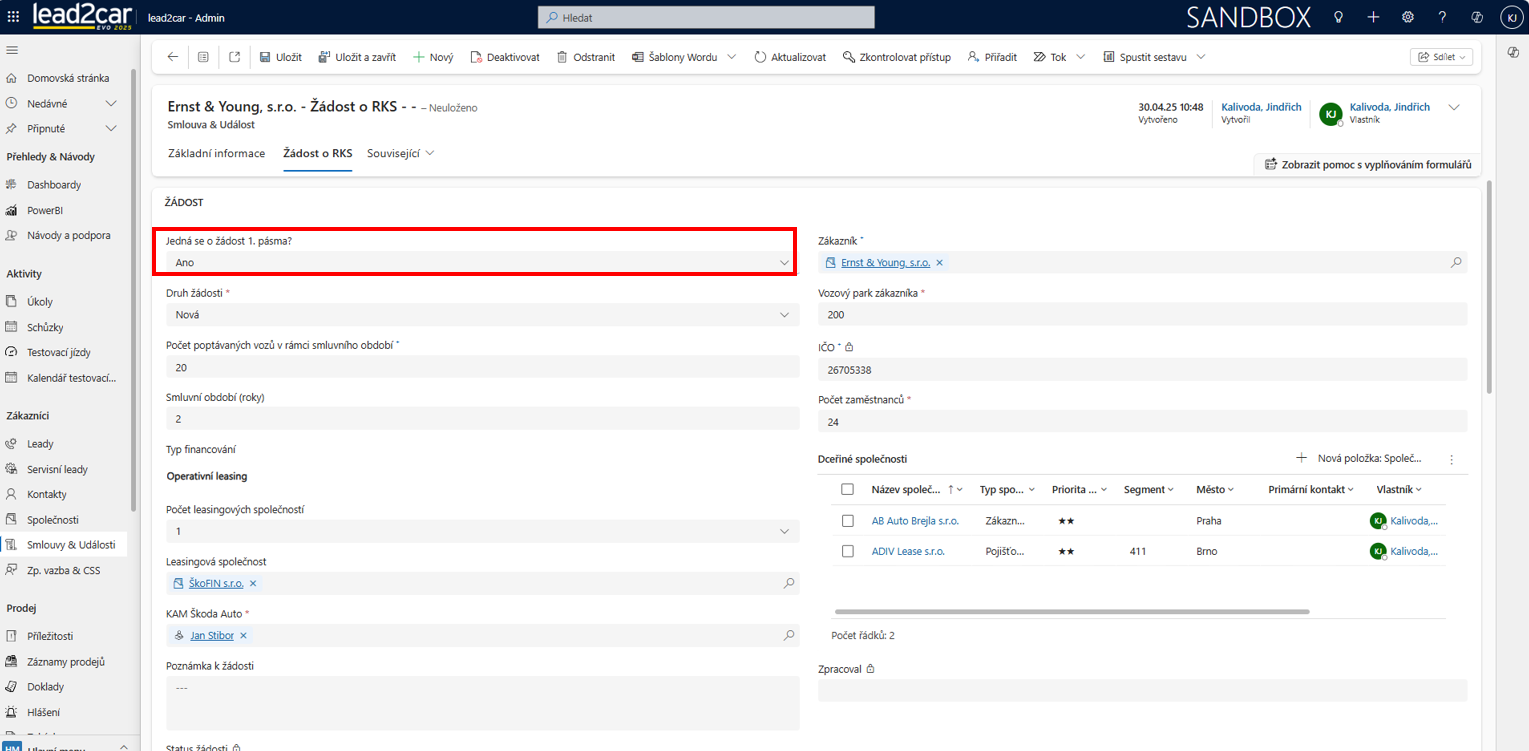Expand the Počet leasingových společností dropdown

point(482,532)
